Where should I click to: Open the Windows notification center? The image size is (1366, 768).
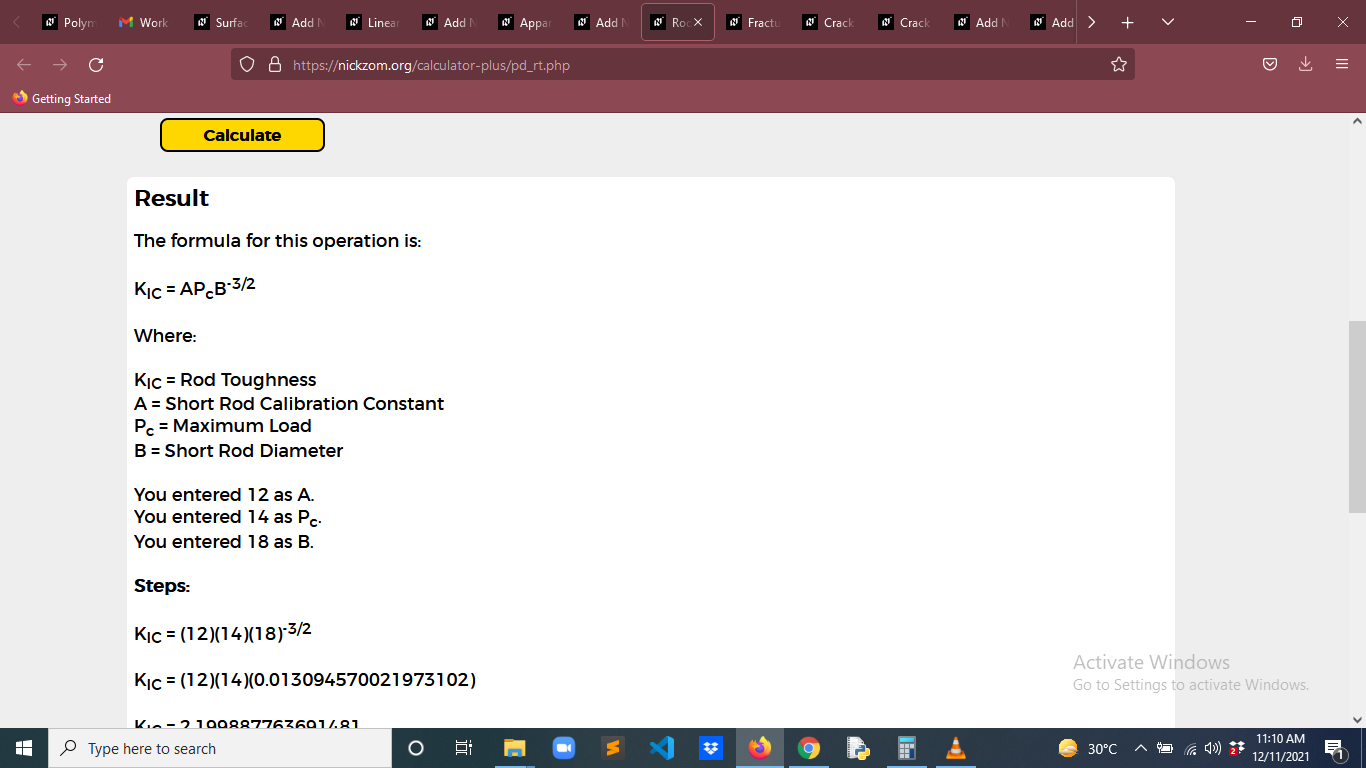click(x=1333, y=748)
